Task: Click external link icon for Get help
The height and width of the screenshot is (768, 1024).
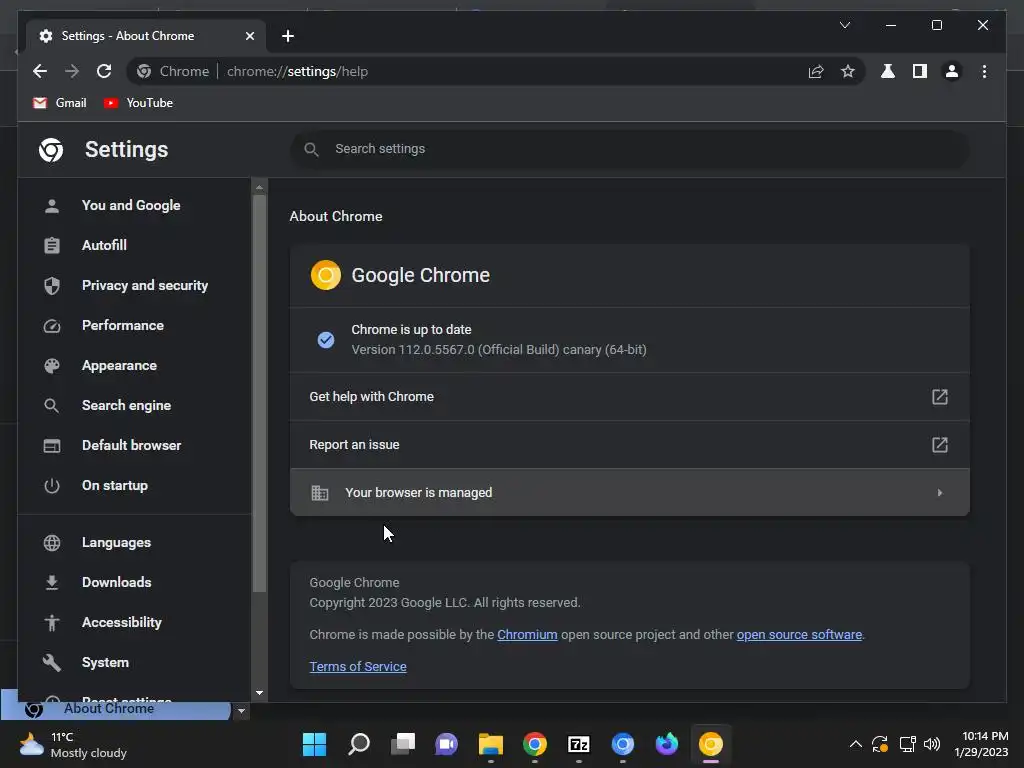Action: click(x=940, y=397)
